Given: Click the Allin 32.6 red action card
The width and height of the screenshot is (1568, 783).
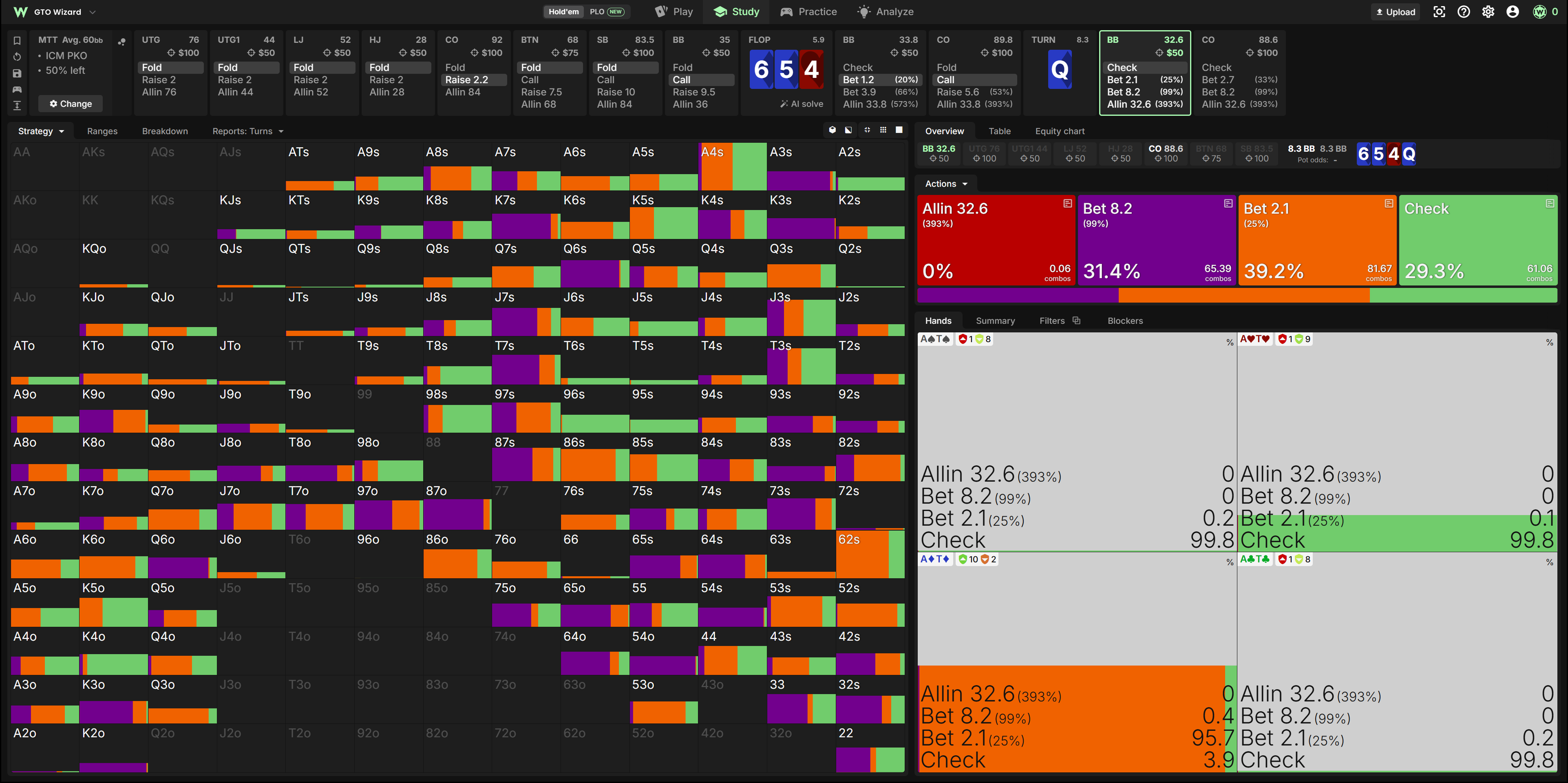Looking at the screenshot, I should pos(996,240).
